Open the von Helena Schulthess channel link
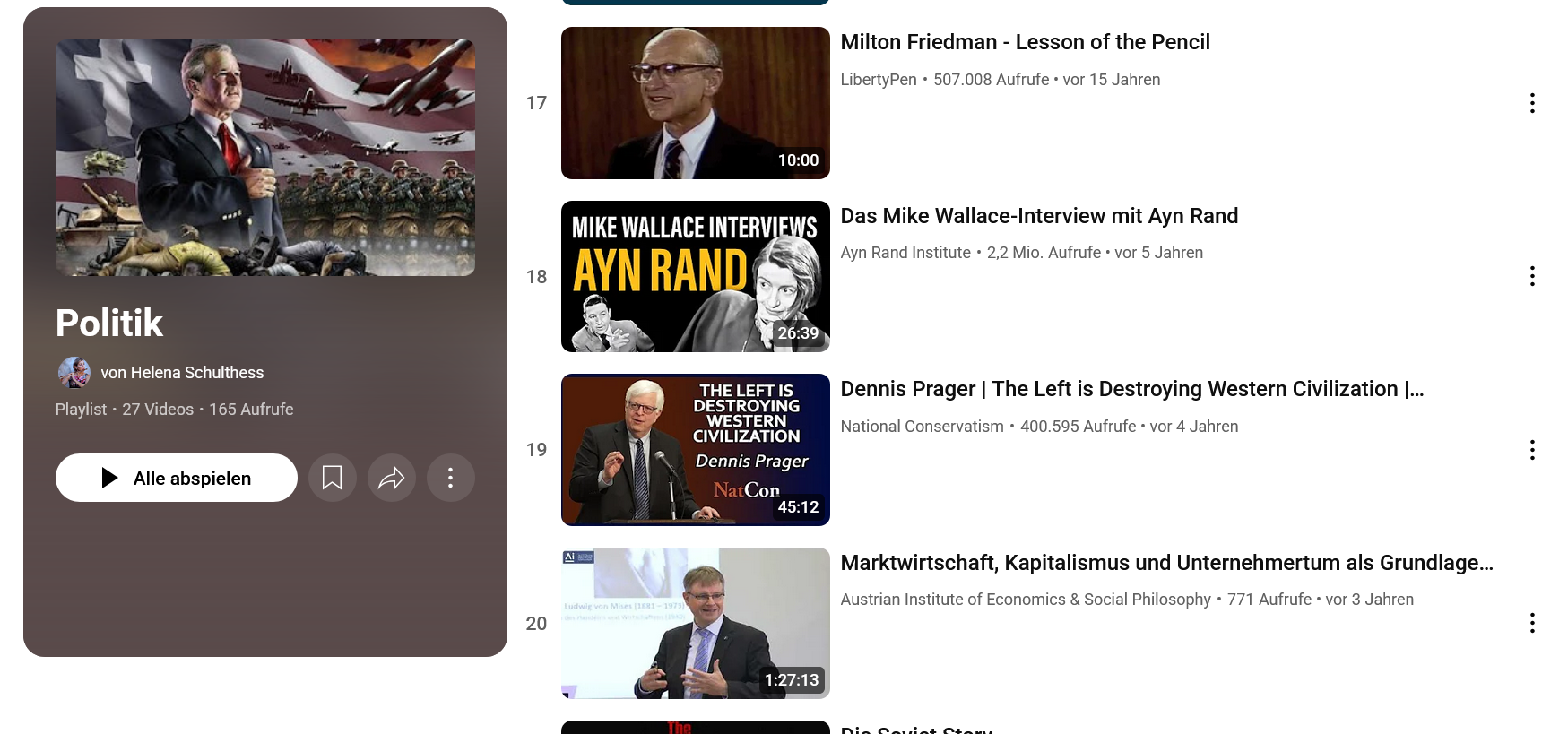Image resolution: width=1568 pixels, height=734 pixels. [x=182, y=373]
